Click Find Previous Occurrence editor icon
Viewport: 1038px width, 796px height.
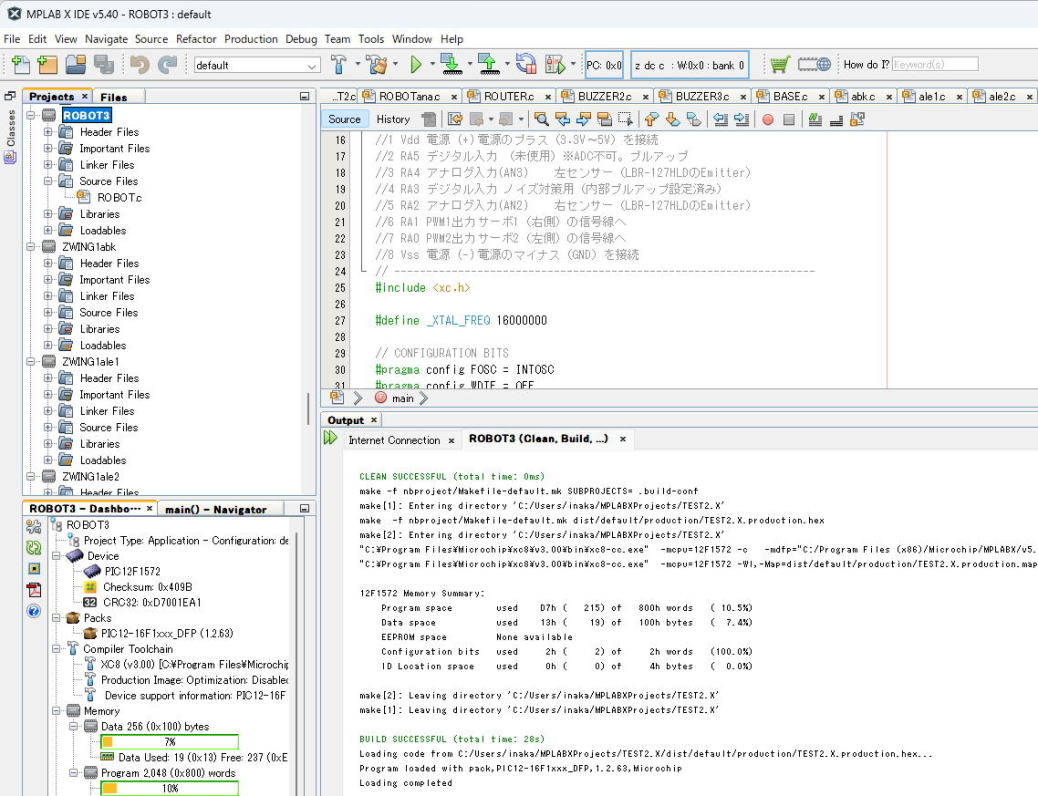click(x=563, y=119)
